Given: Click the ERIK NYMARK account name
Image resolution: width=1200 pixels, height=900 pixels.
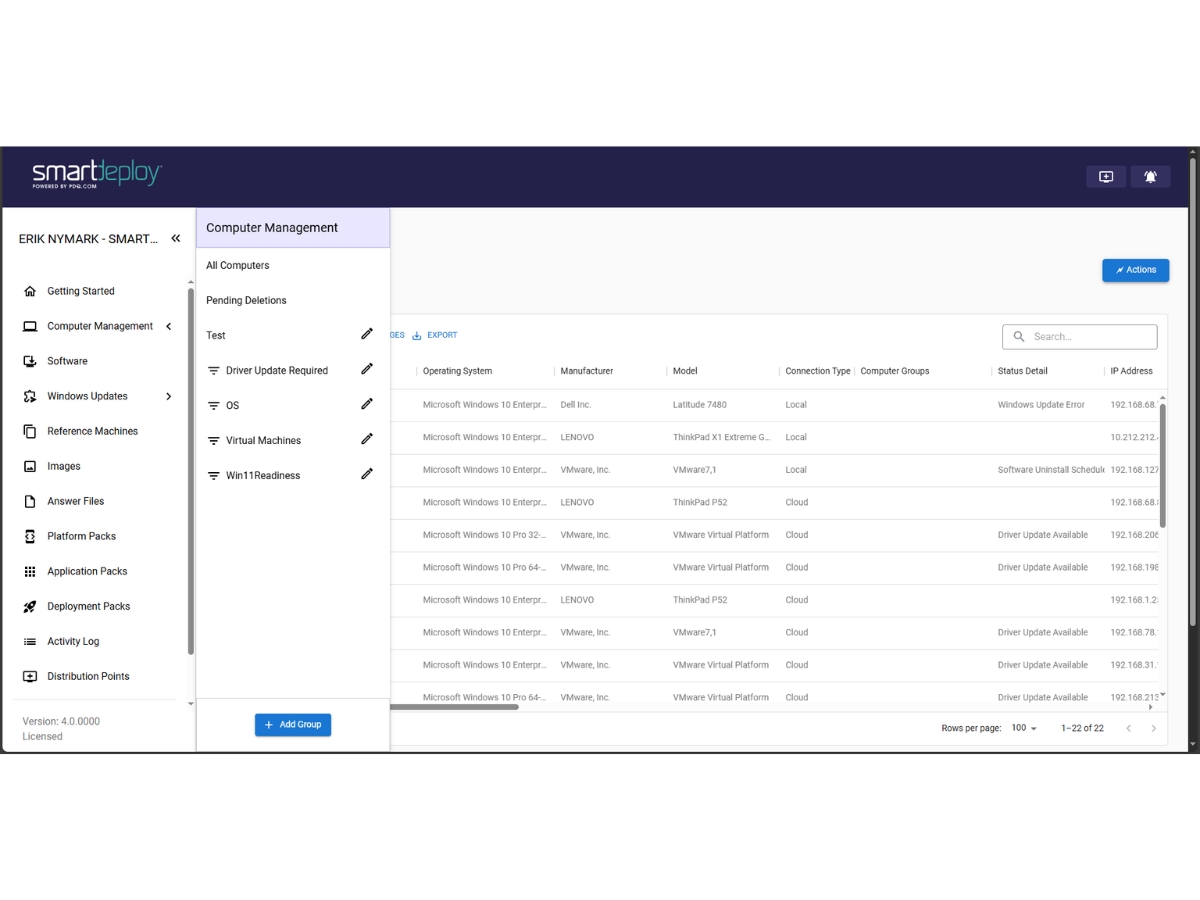Looking at the screenshot, I should coord(88,239).
